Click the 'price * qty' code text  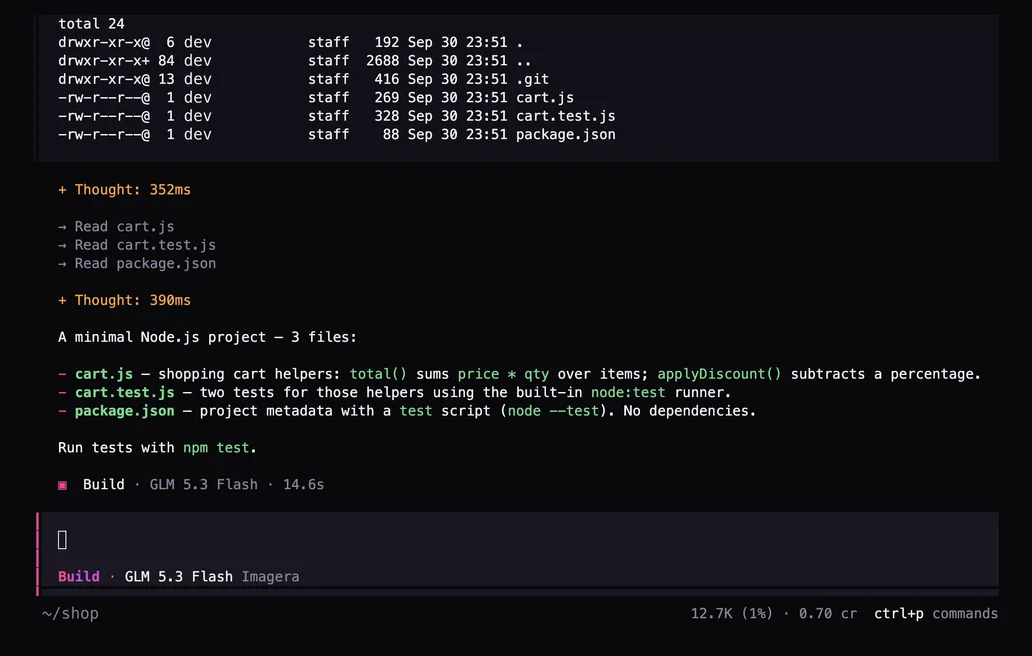coord(503,374)
